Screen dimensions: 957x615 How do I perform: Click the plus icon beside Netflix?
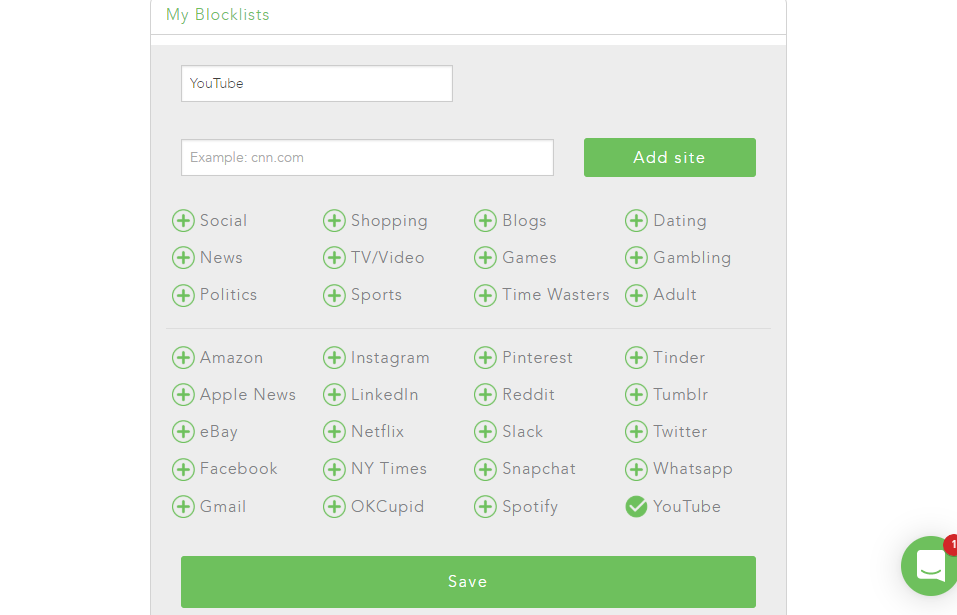pos(334,432)
